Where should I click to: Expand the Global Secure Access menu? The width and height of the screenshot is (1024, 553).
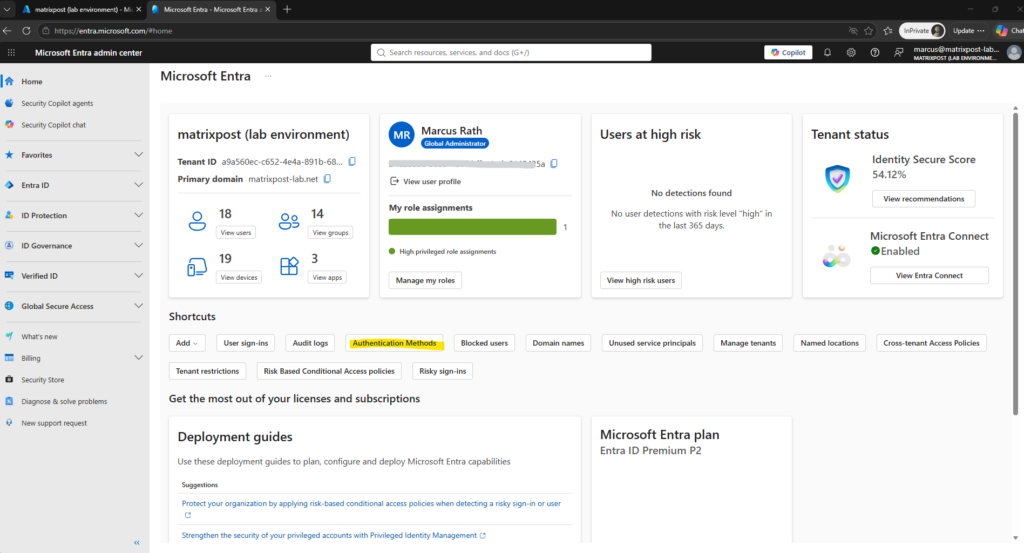click(x=138, y=306)
